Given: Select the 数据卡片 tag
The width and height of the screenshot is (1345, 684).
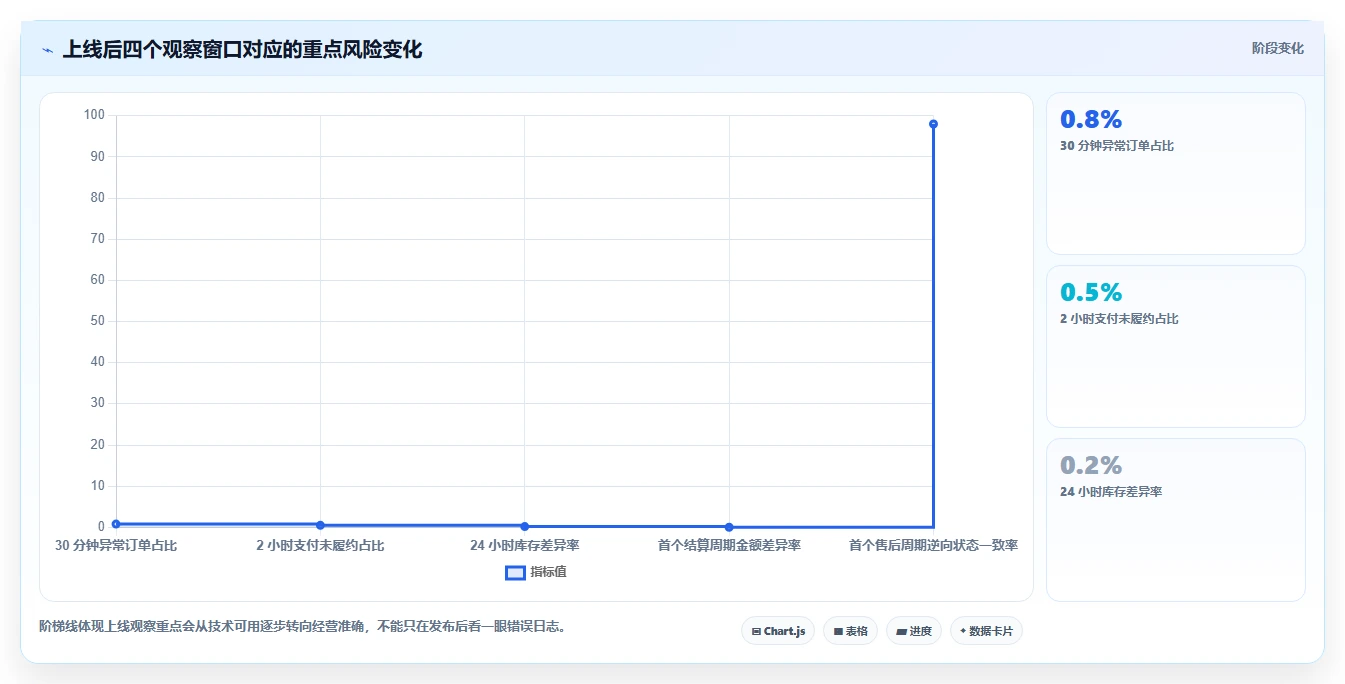Looking at the screenshot, I should click(x=986, y=631).
